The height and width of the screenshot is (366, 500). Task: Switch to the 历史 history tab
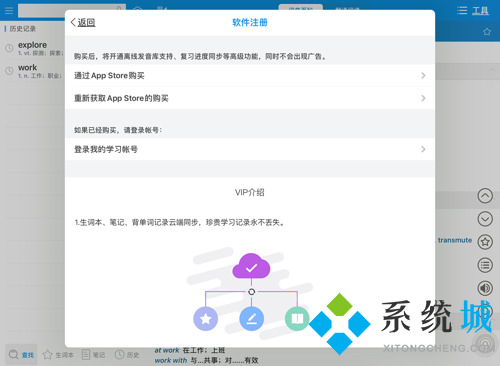click(127, 355)
